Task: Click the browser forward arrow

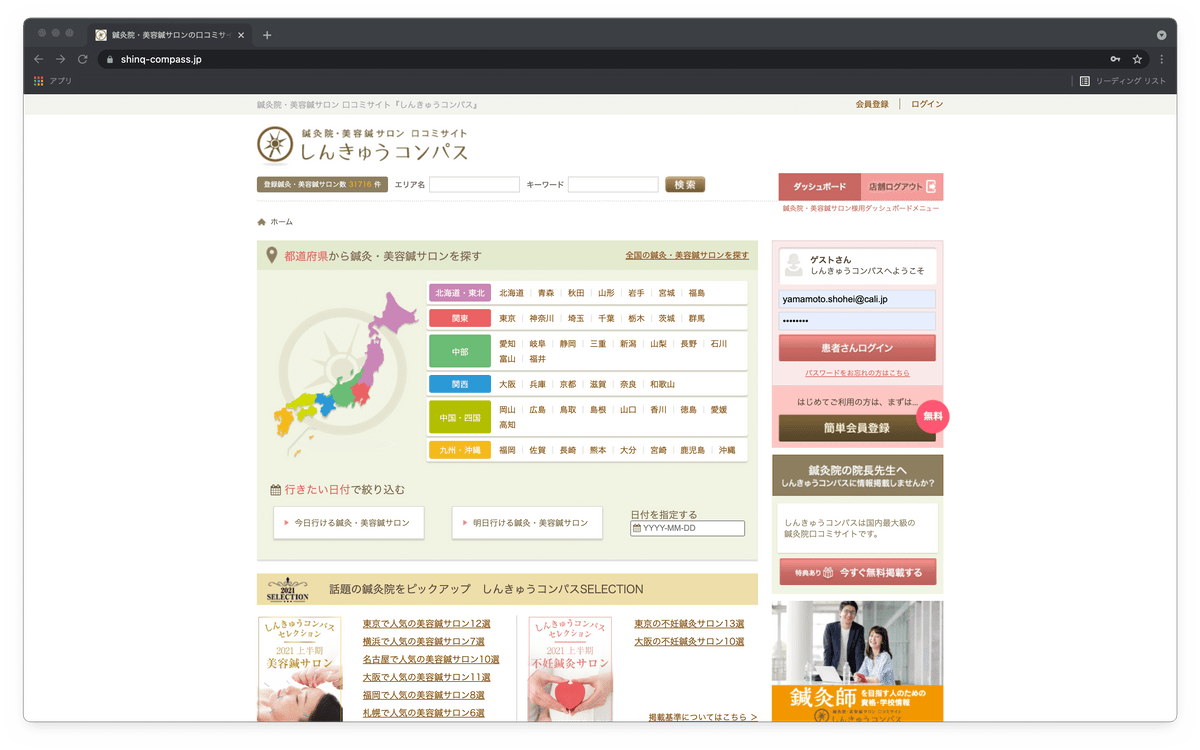Action: pos(60,59)
